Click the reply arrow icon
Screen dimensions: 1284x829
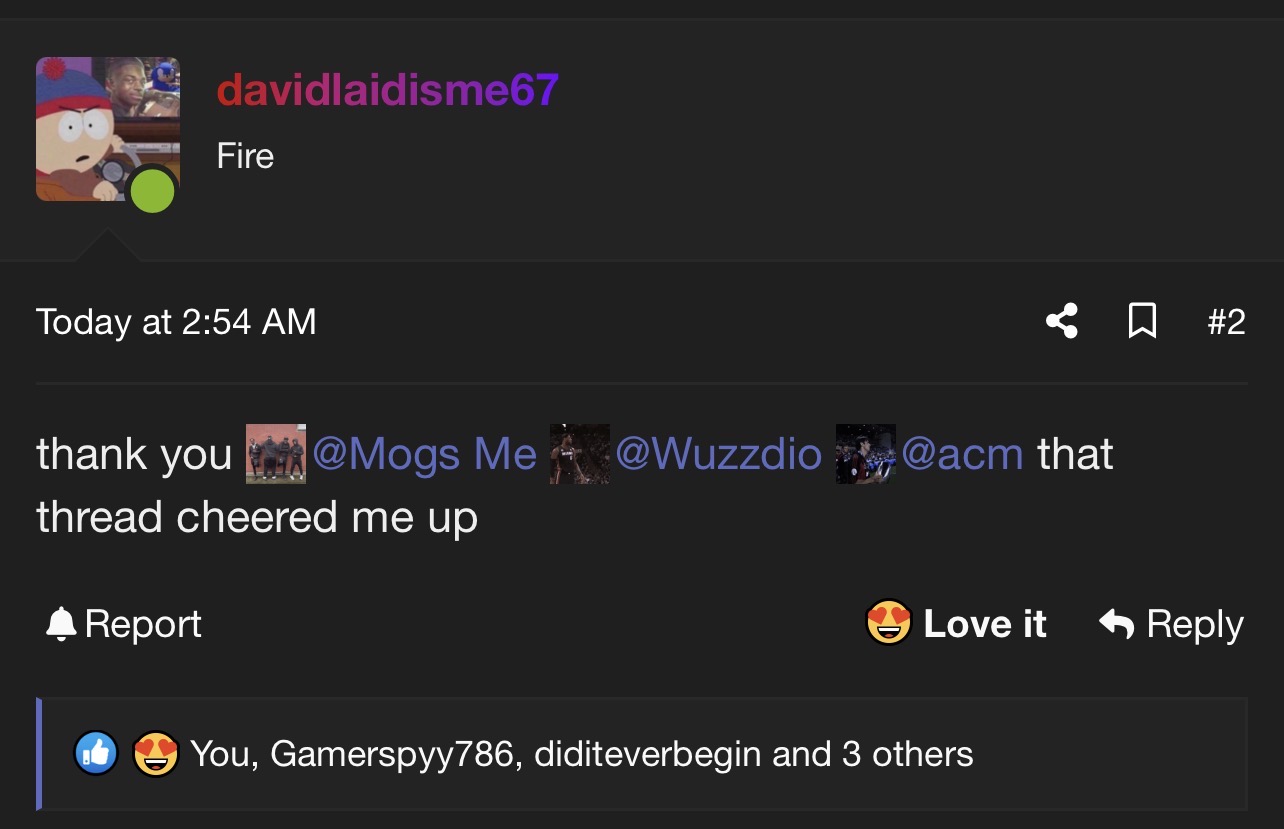tap(1116, 624)
